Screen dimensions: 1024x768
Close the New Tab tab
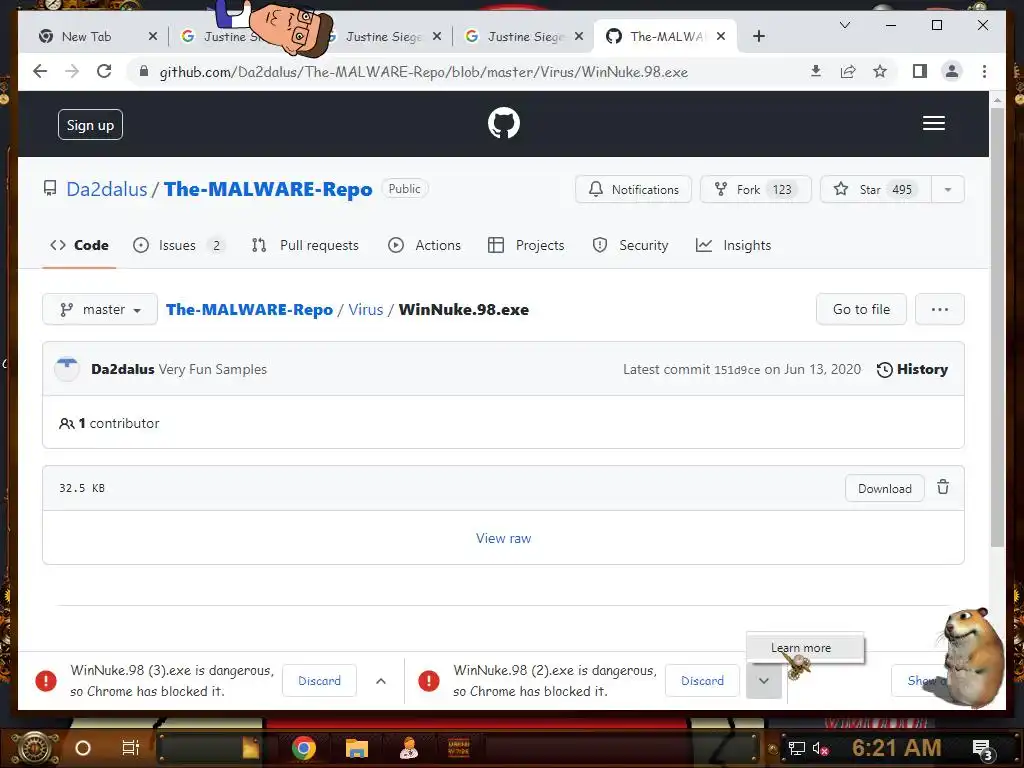click(x=153, y=37)
